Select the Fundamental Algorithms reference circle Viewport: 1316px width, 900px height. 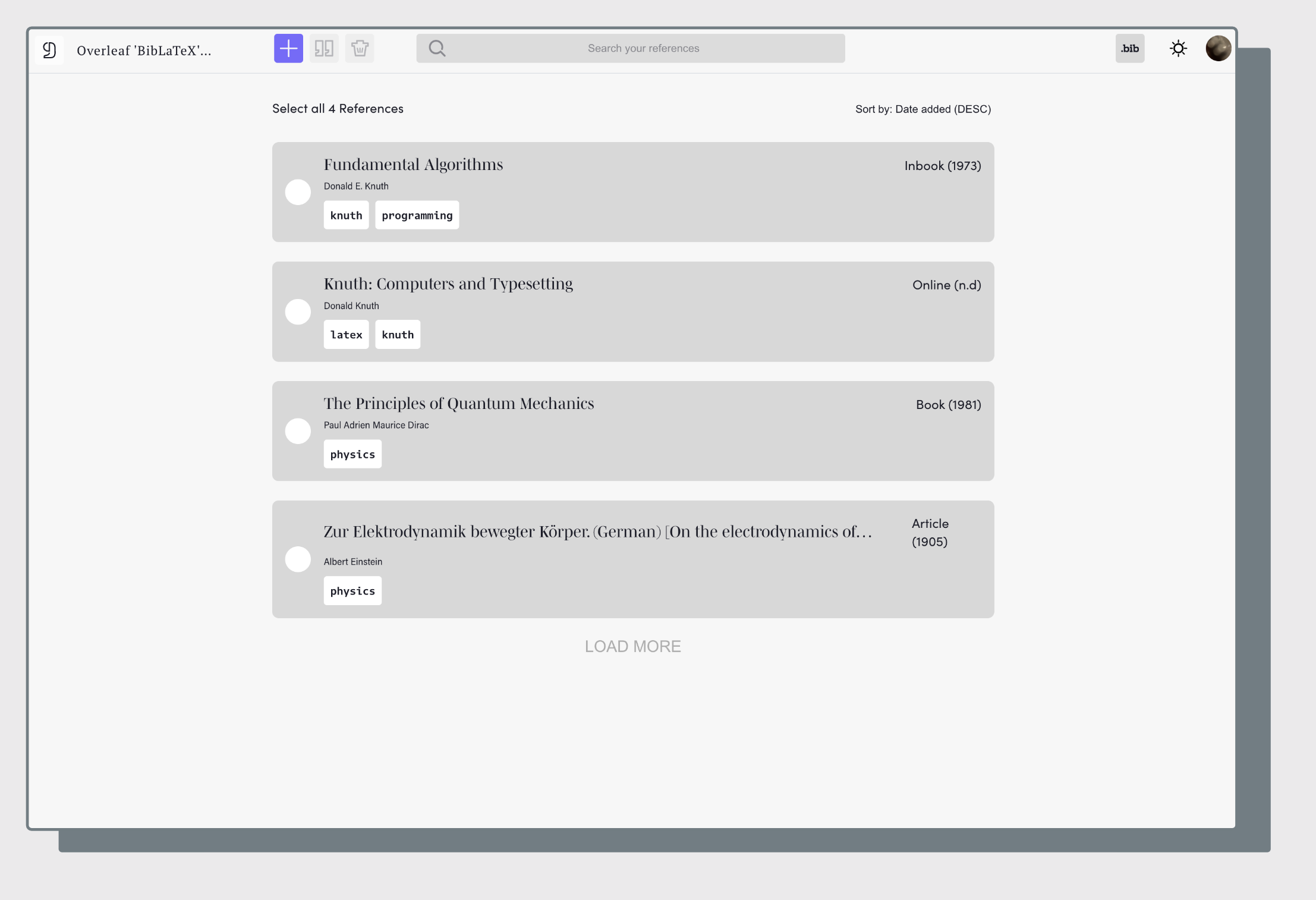pos(298,192)
